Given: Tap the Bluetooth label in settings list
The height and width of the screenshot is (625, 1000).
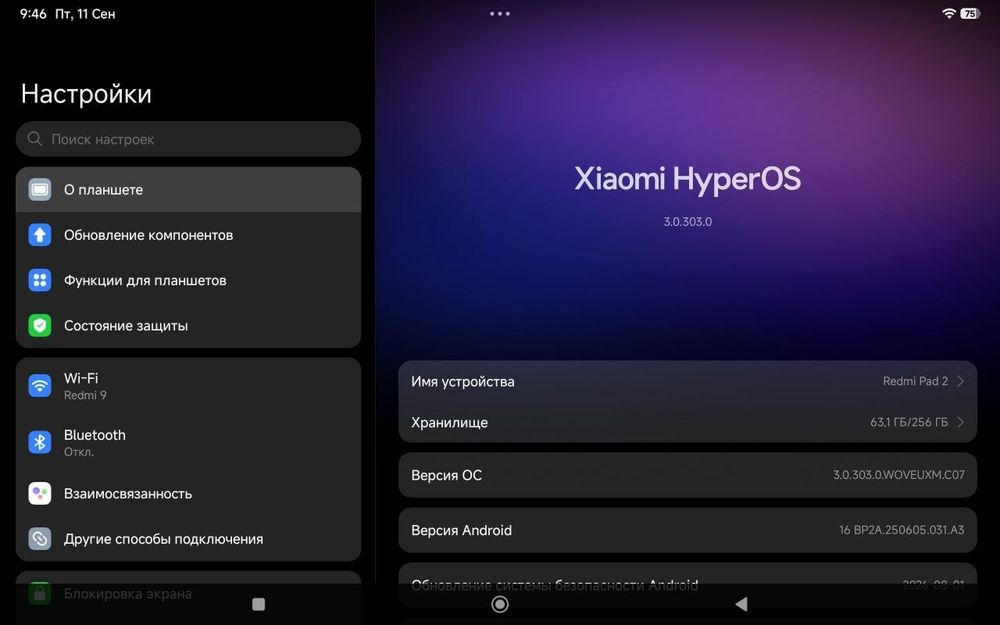Looking at the screenshot, I should 94,435.
